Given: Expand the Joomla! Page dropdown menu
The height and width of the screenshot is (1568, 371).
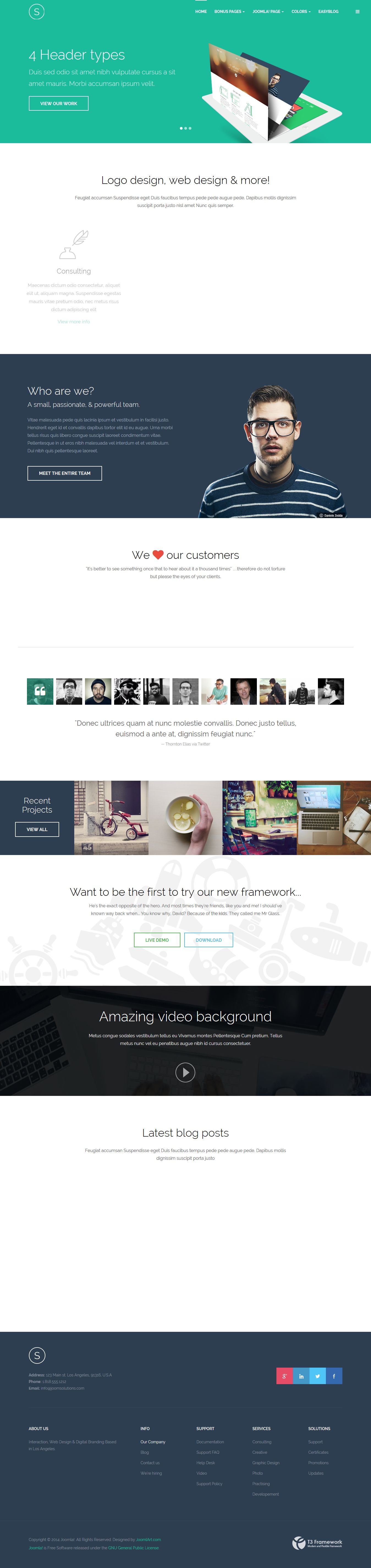Looking at the screenshot, I should (x=268, y=12).
